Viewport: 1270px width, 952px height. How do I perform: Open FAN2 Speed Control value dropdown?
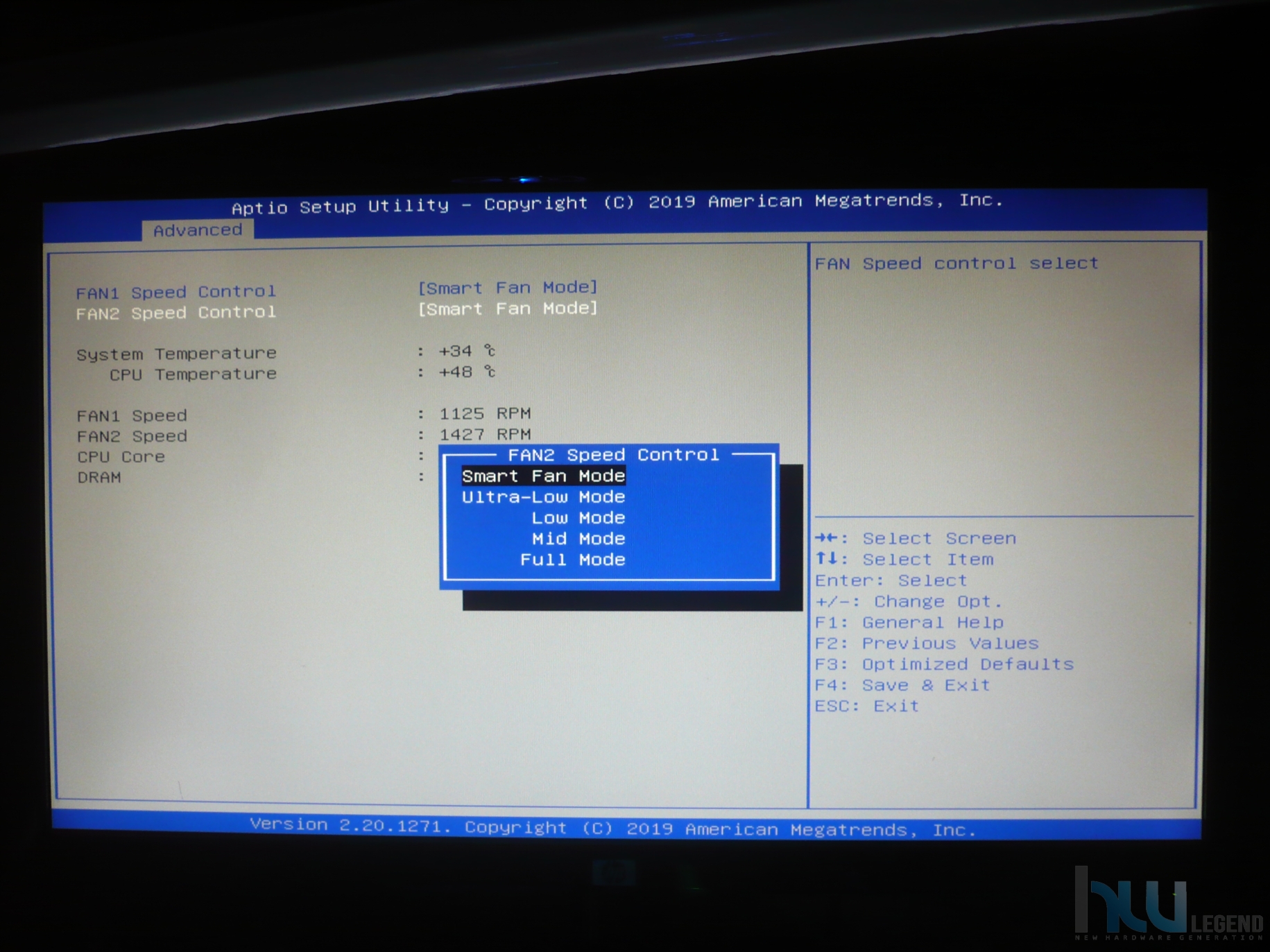tap(508, 308)
